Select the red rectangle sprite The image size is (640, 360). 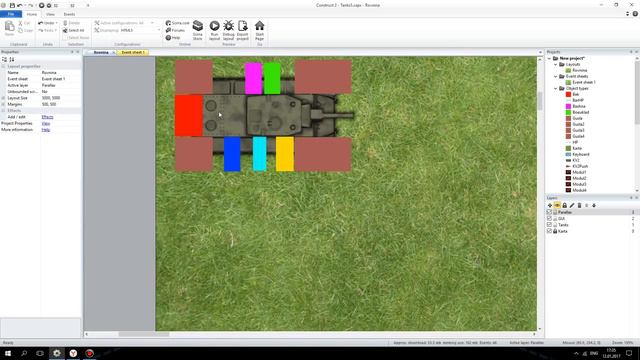click(189, 116)
